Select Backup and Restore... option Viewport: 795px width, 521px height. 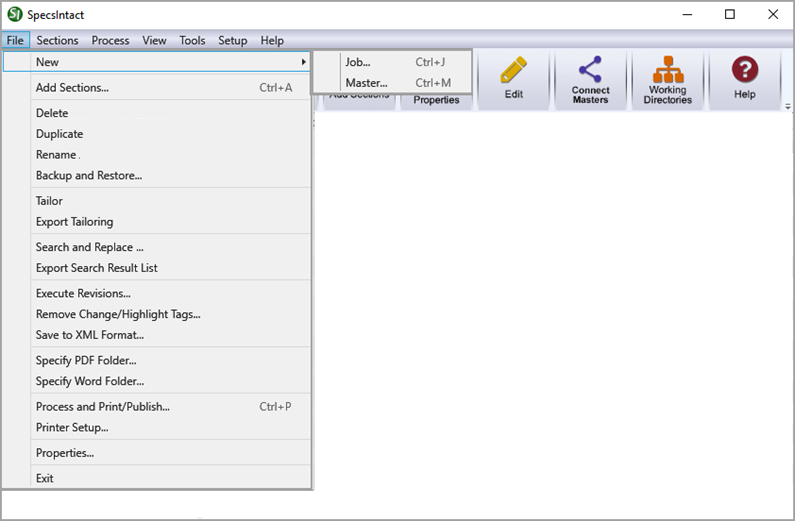[89, 176]
